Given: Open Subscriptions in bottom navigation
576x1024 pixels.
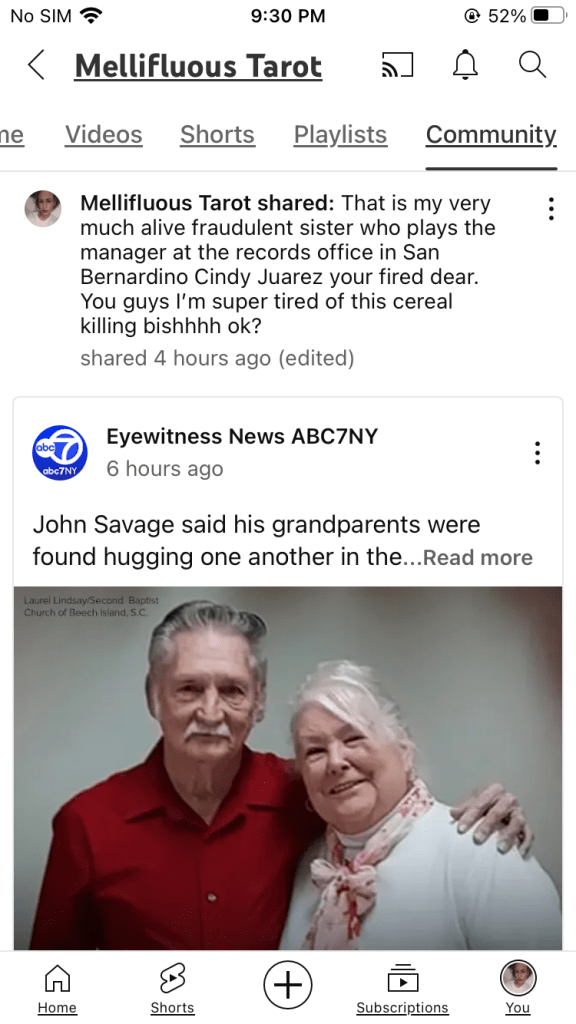Looking at the screenshot, I should pyautogui.click(x=402, y=989).
